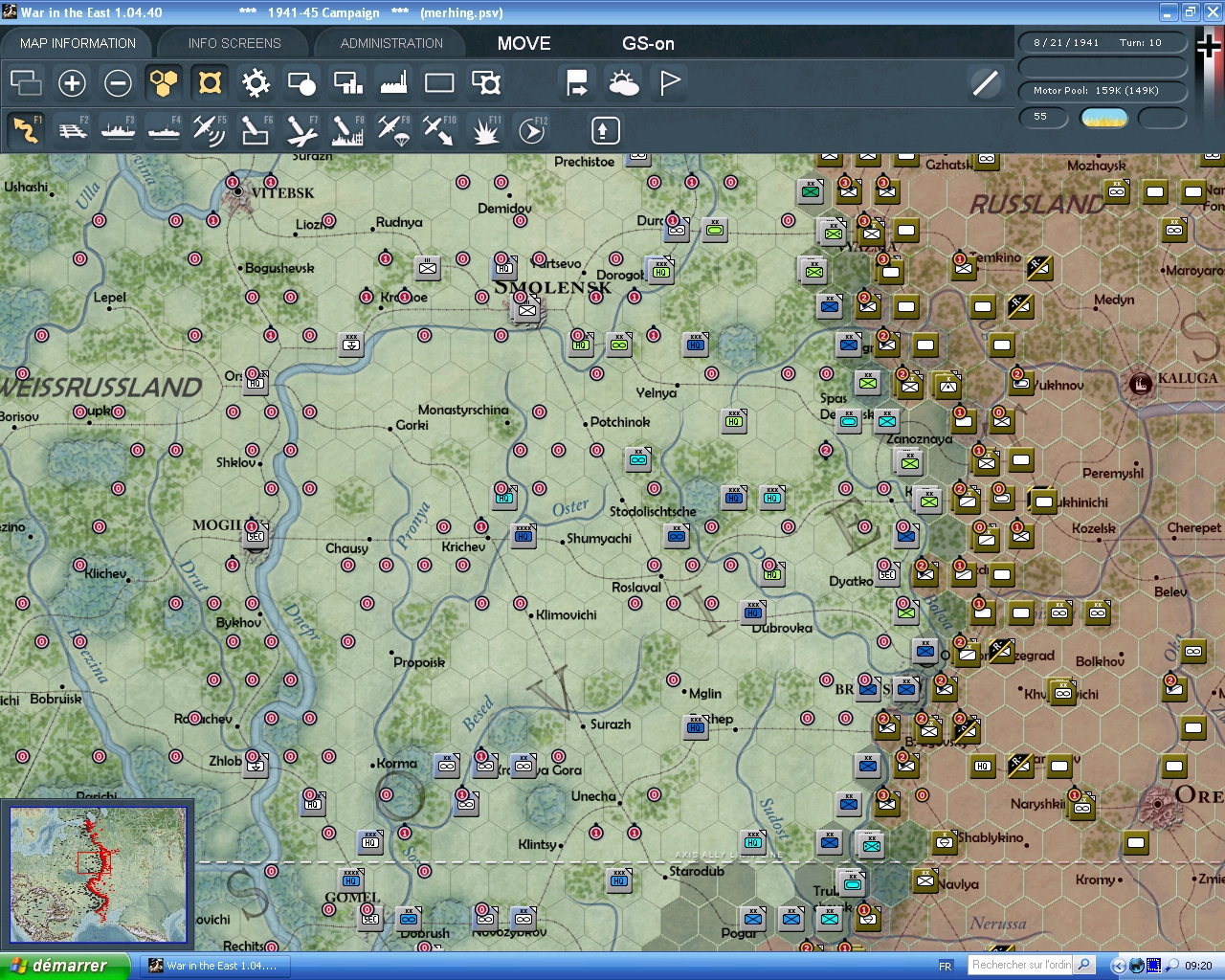Click the overlapping windows icon in the toolbar
The image size is (1225, 980).
coord(26,83)
